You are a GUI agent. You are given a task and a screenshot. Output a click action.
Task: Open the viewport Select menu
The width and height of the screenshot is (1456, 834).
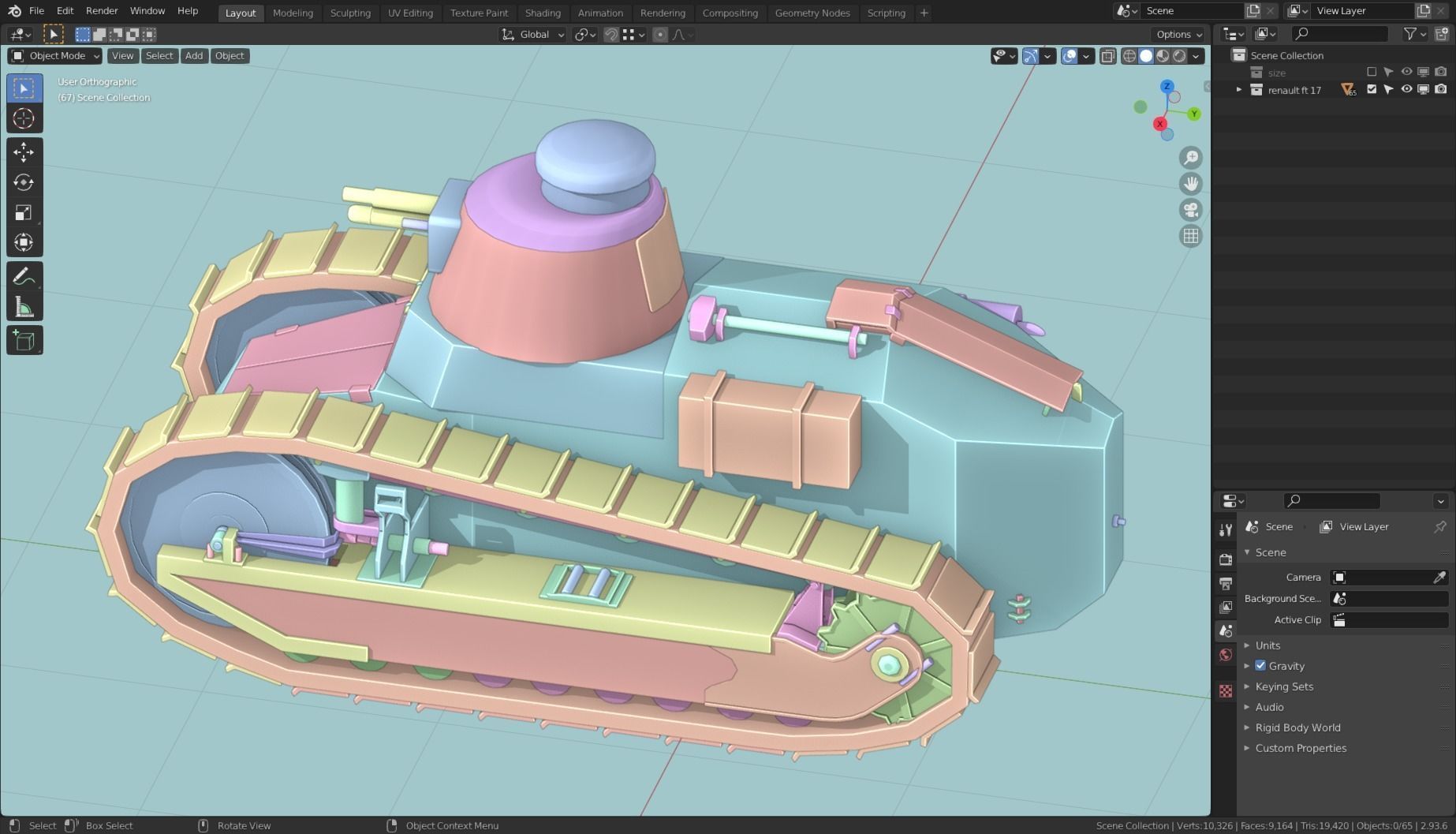tap(159, 56)
